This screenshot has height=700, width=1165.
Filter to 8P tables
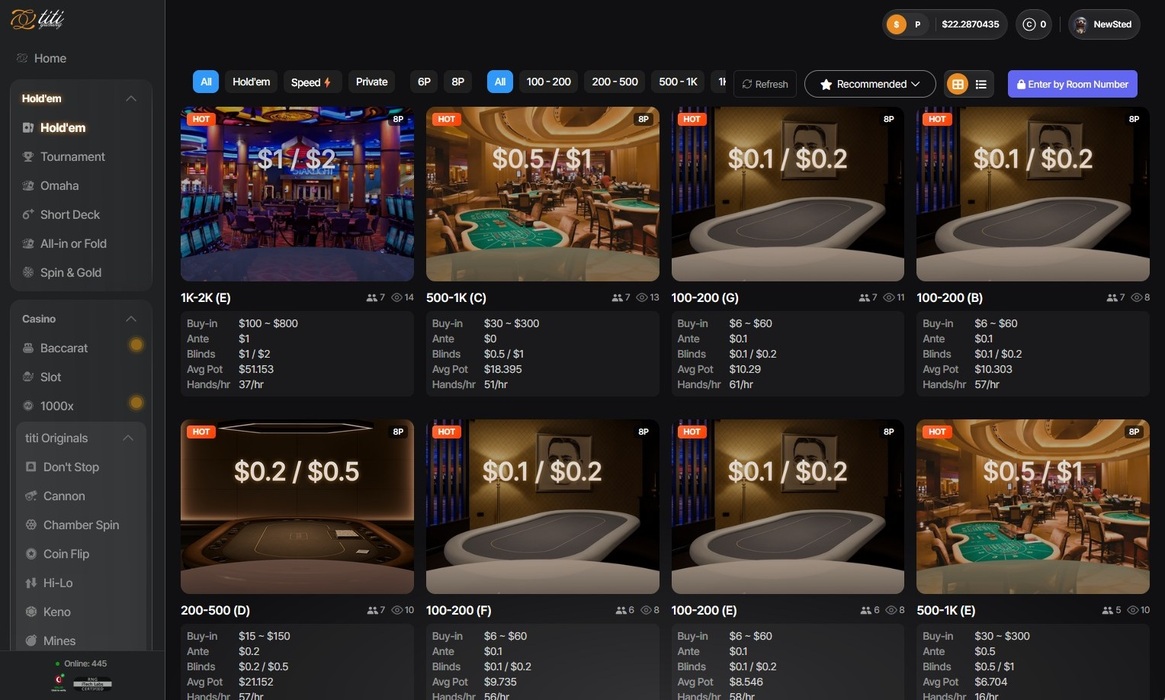coord(458,82)
